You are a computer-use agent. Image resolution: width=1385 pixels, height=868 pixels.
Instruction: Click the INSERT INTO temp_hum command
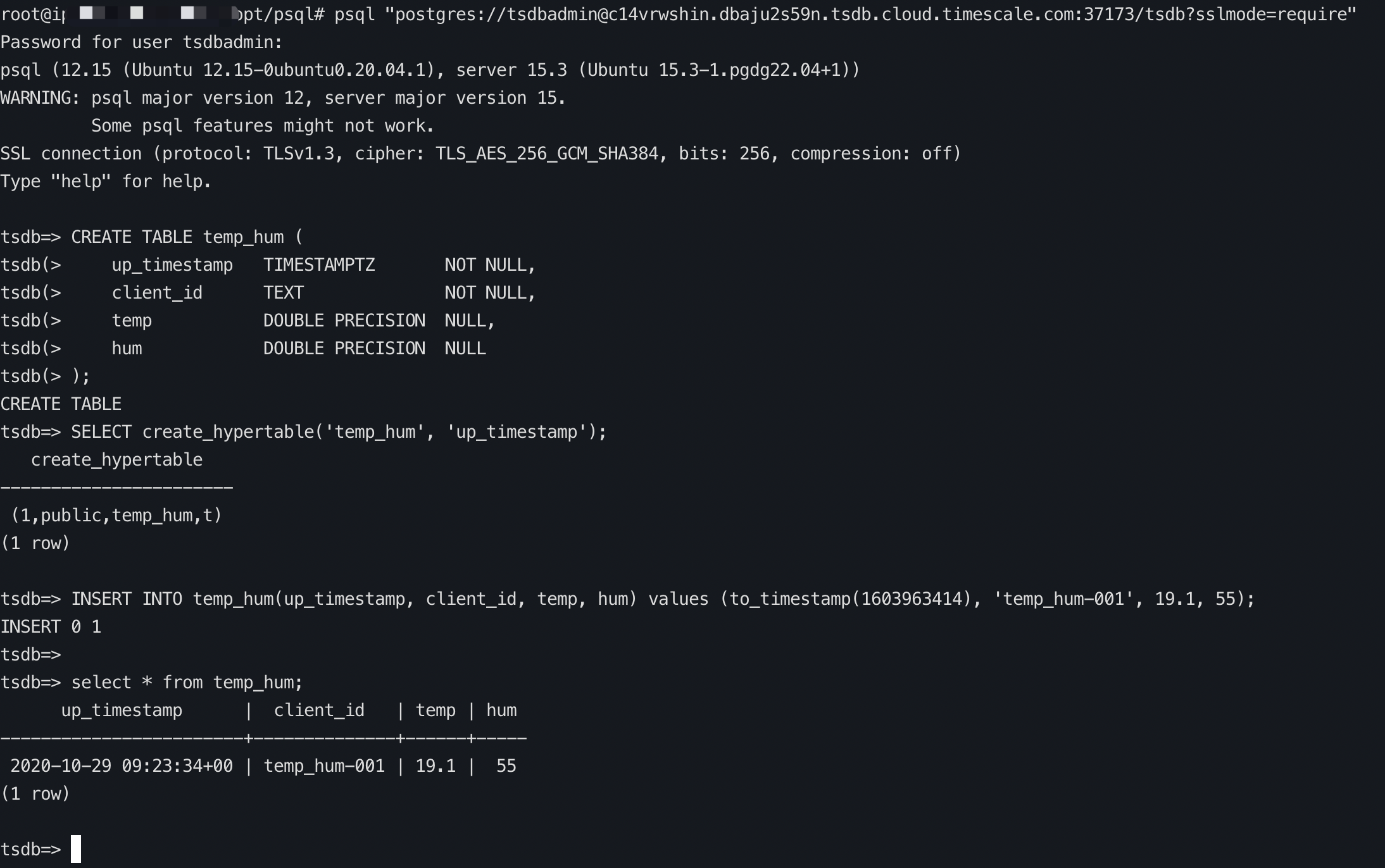click(x=662, y=599)
